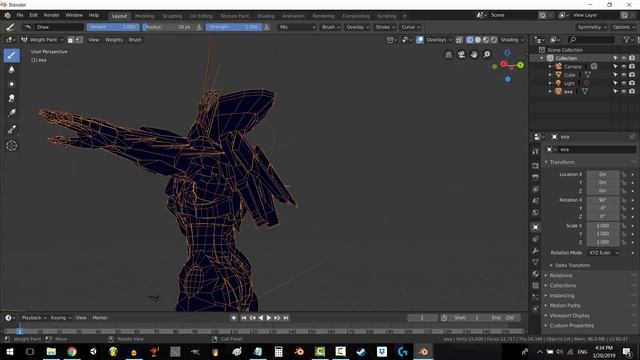Select the Sample Weight eyedropper tool
640x360 pixels.
[11, 129]
